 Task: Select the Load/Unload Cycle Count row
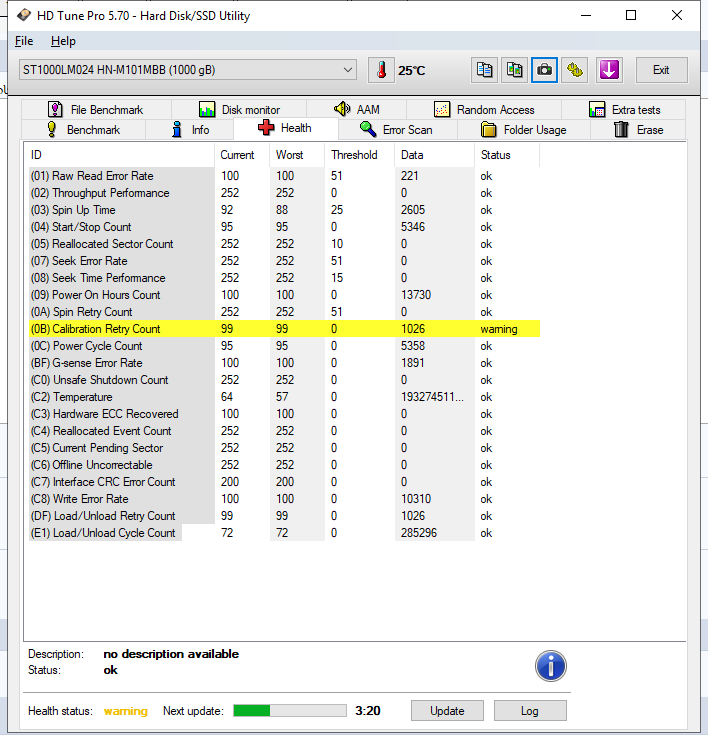click(x=285, y=533)
